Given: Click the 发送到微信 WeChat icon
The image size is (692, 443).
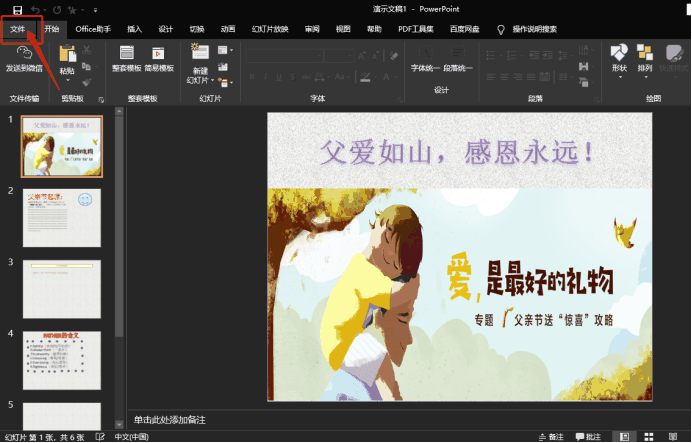Looking at the screenshot, I should pyautogui.click(x=24, y=54).
